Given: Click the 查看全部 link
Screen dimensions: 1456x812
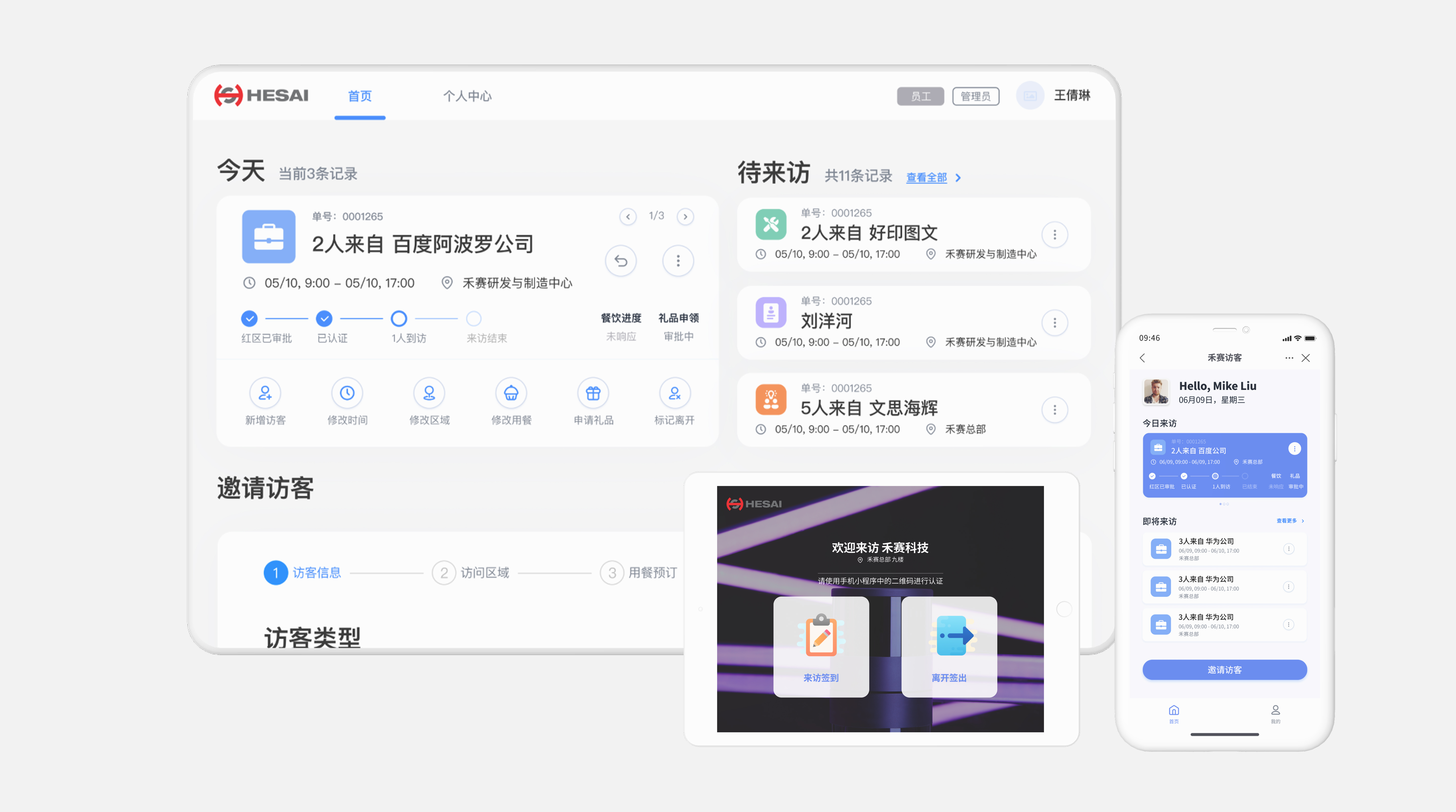Looking at the screenshot, I should (926, 177).
